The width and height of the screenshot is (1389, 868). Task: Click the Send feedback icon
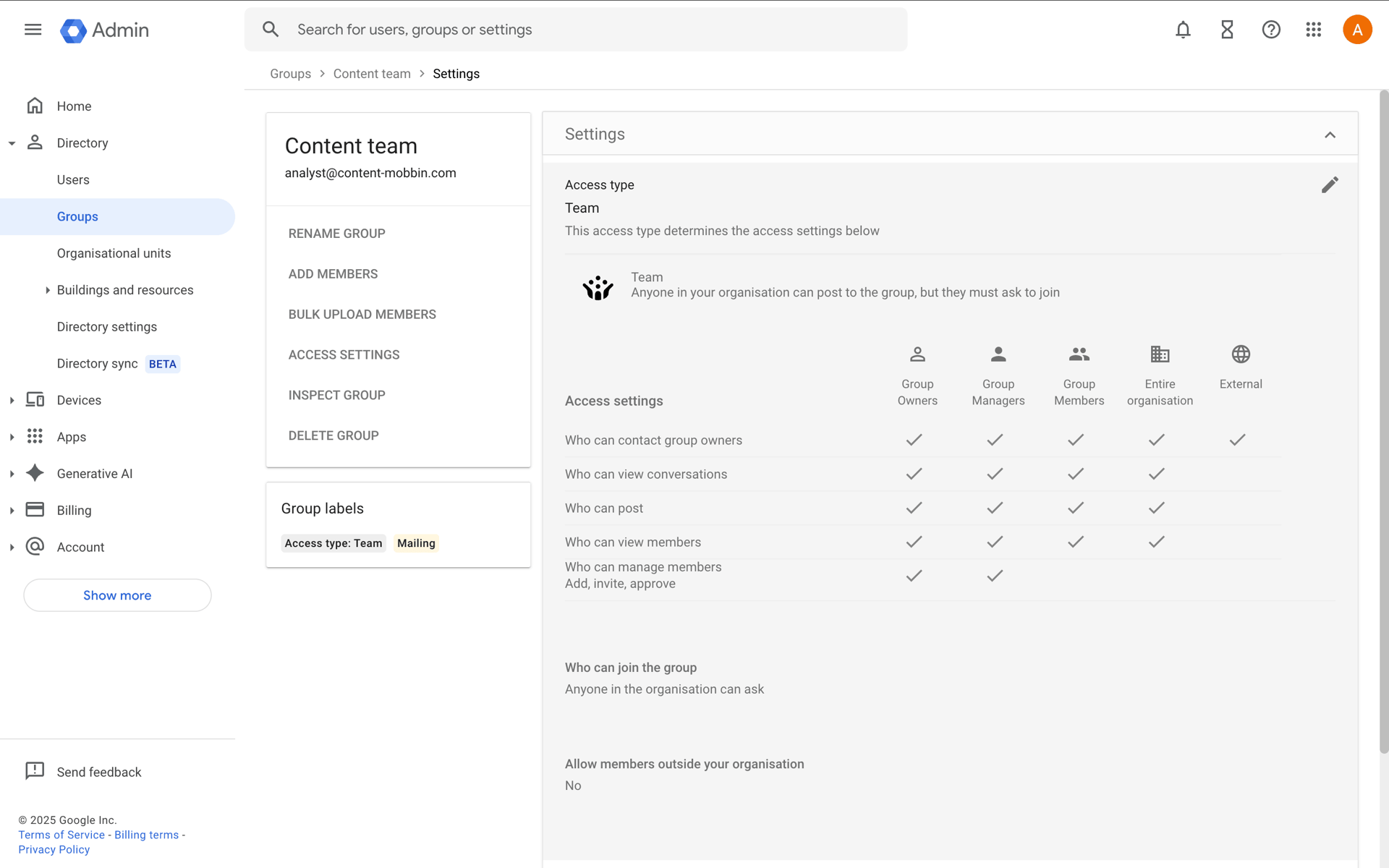coord(35,771)
